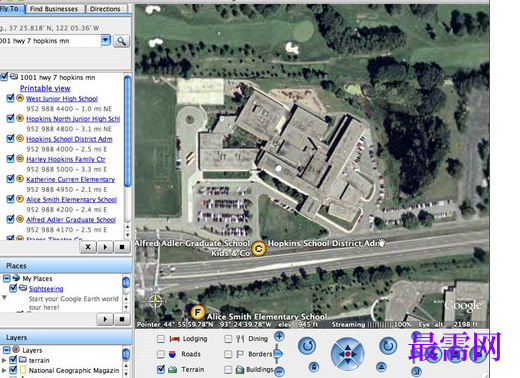Image resolution: width=520 pixels, height=378 pixels.
Task: Zoom out with the minus button
Action: click(x=279, y=371)
